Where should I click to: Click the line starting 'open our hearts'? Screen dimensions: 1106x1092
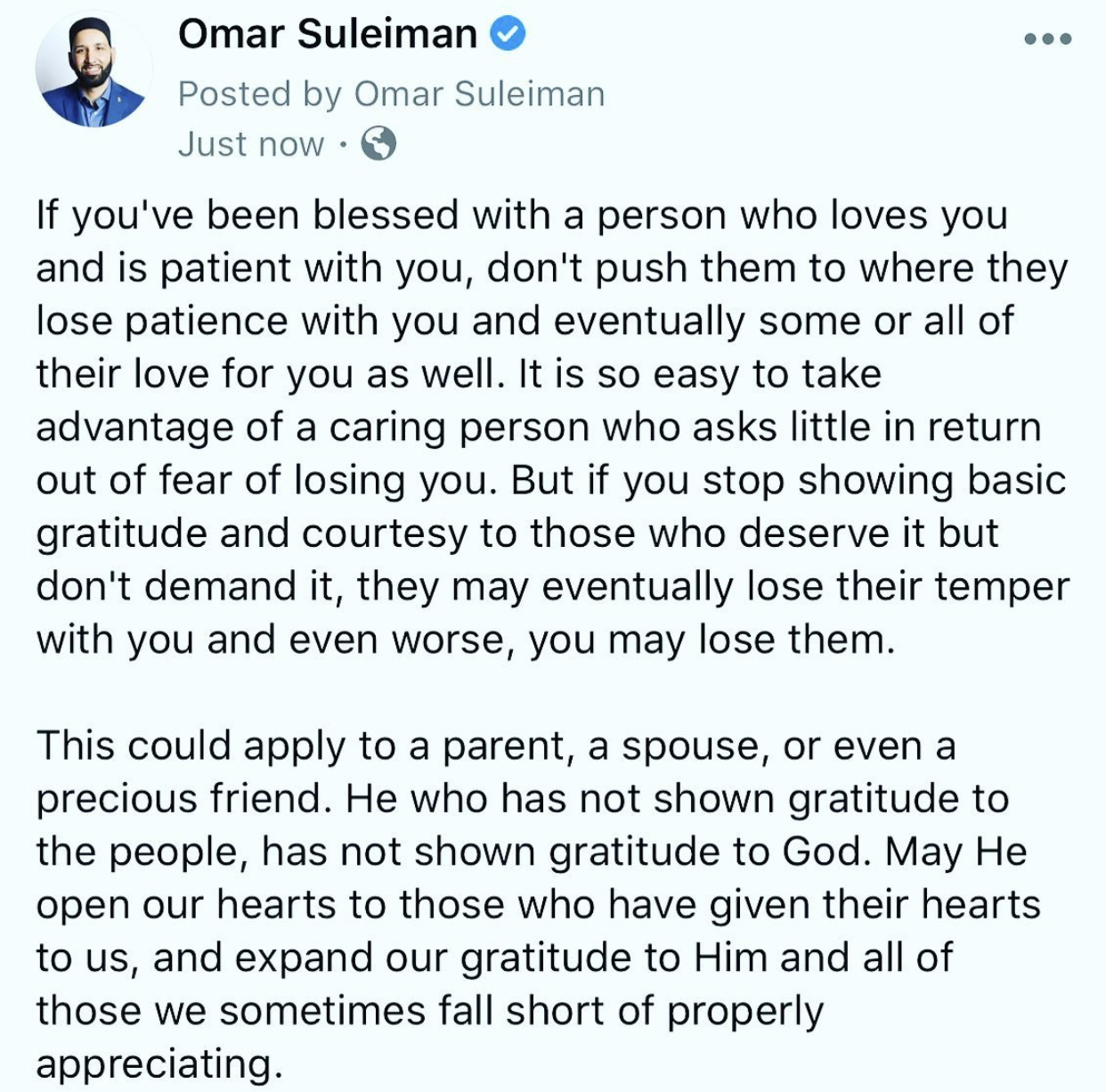point(539,905)
